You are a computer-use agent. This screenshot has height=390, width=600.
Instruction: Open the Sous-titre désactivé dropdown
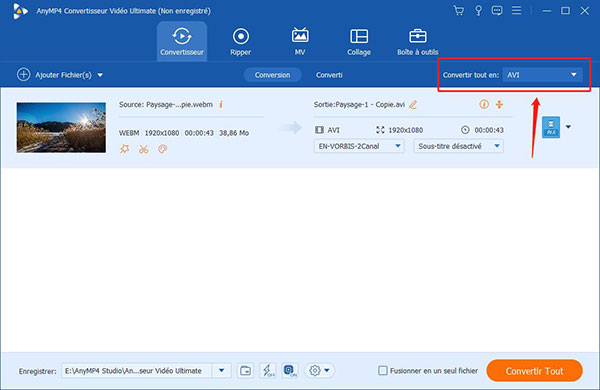[458, 146]
